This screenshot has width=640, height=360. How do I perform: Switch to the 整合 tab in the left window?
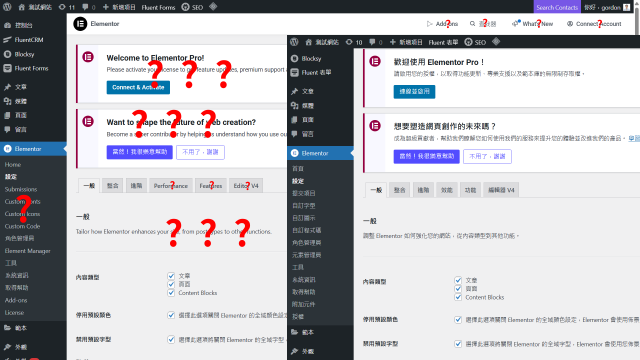pyautogui.click(x=112, y=186)
